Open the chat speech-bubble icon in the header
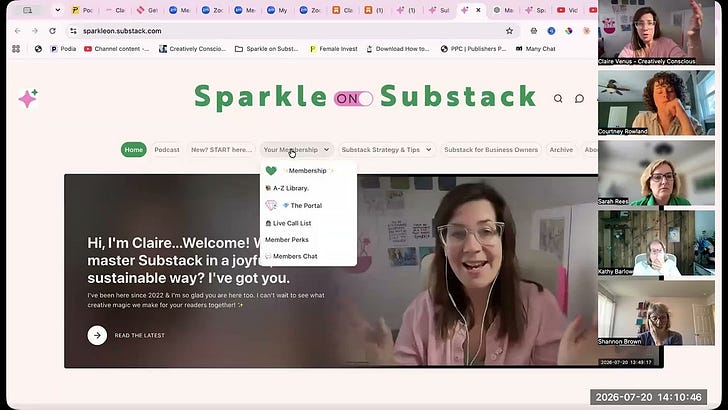The image size is (728, 410). coord(579,98)
